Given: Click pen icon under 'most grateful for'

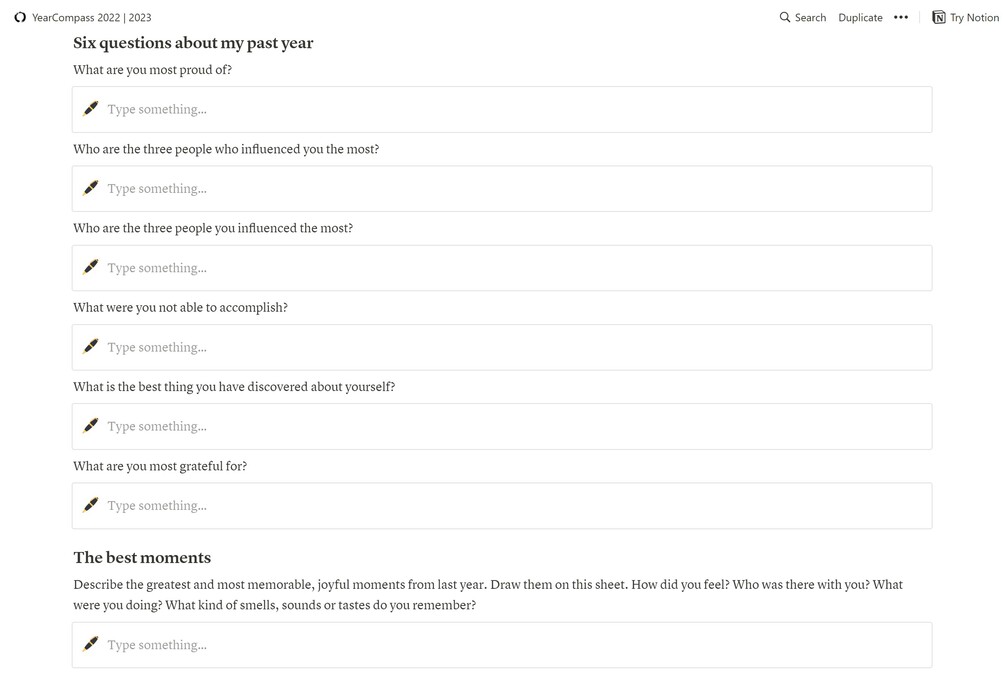Looking at the screenshot, I should pos(91,505).
